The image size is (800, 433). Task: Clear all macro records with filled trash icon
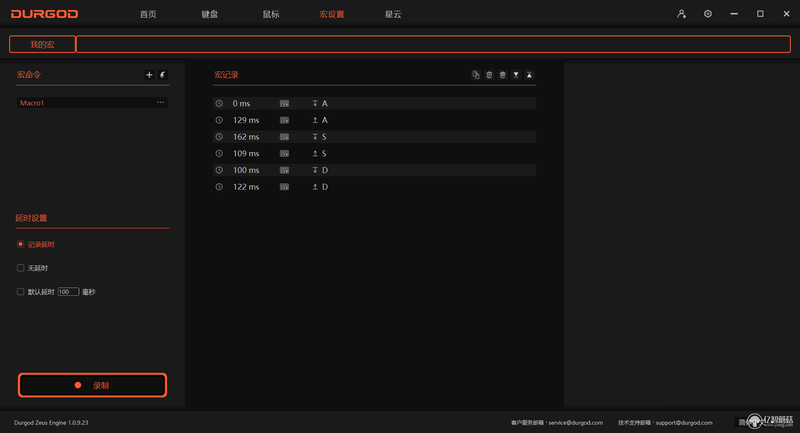point(503,75)
